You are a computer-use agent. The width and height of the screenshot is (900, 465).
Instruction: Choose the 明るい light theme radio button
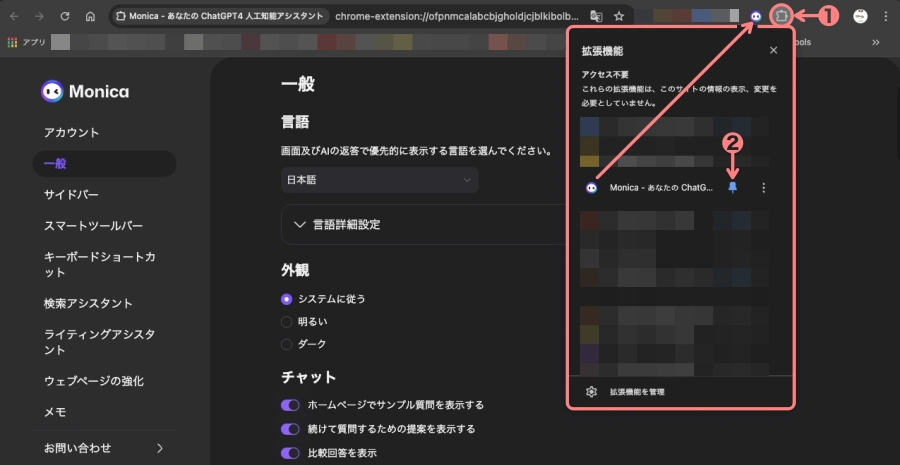tap(287, 322)
